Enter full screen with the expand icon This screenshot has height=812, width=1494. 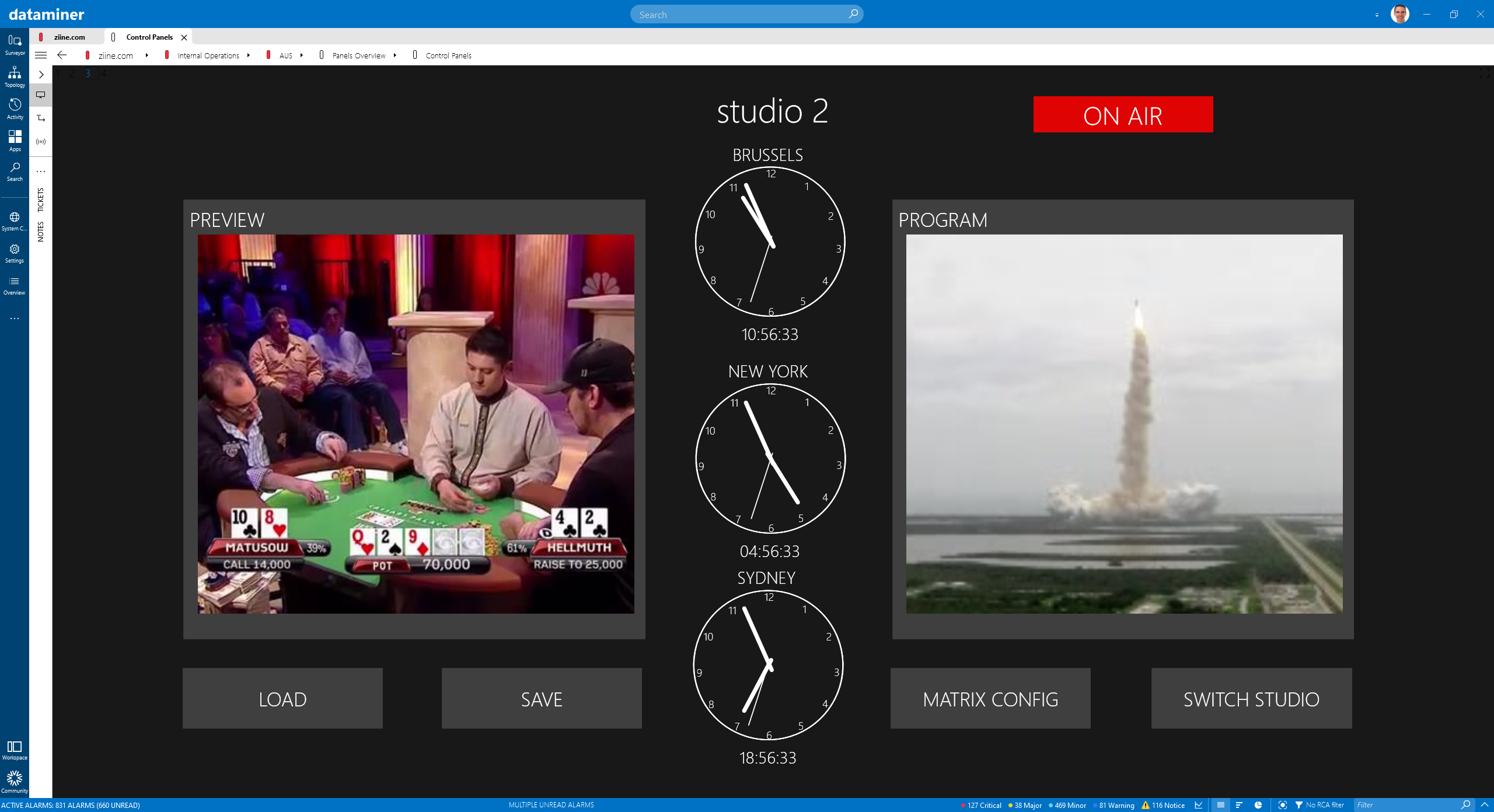tap(1485, 73)
